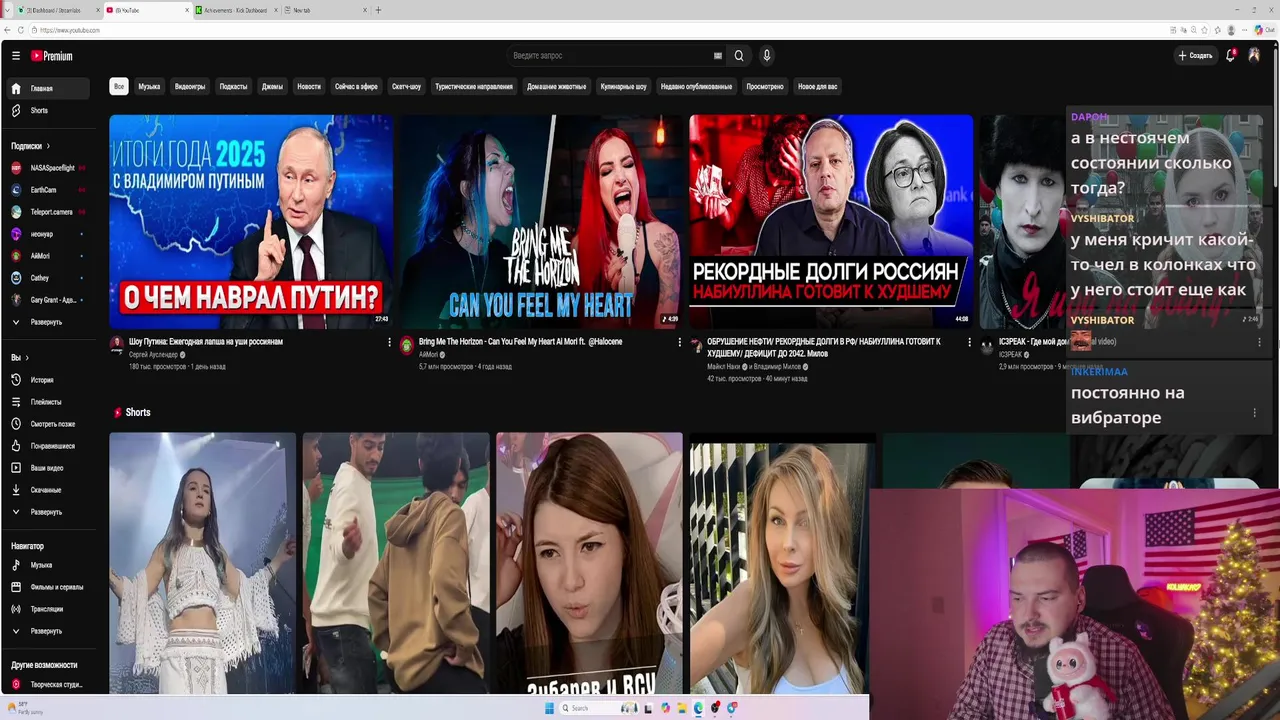Viewport: 1280px width, 720px height.
Task: Open Фильмы и сериалы
Action: click(x=47, y=587)
